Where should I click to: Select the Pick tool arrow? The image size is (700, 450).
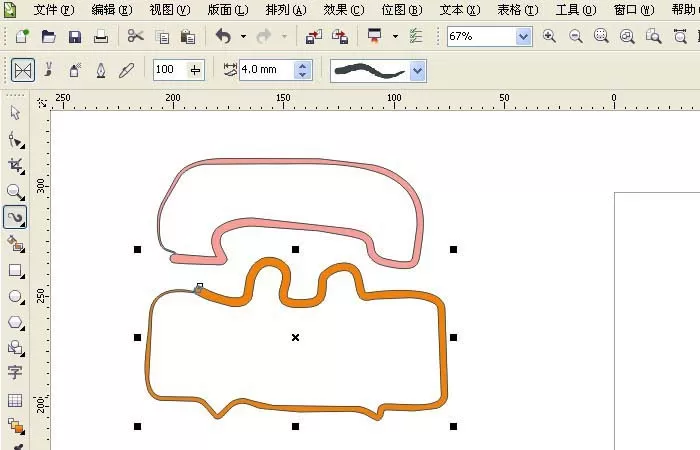pos(15,112)
